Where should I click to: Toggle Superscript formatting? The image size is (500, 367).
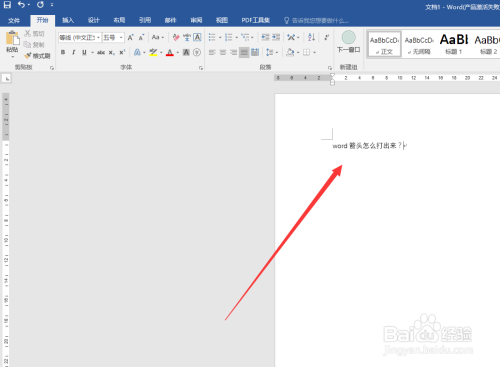click(122, 52)
